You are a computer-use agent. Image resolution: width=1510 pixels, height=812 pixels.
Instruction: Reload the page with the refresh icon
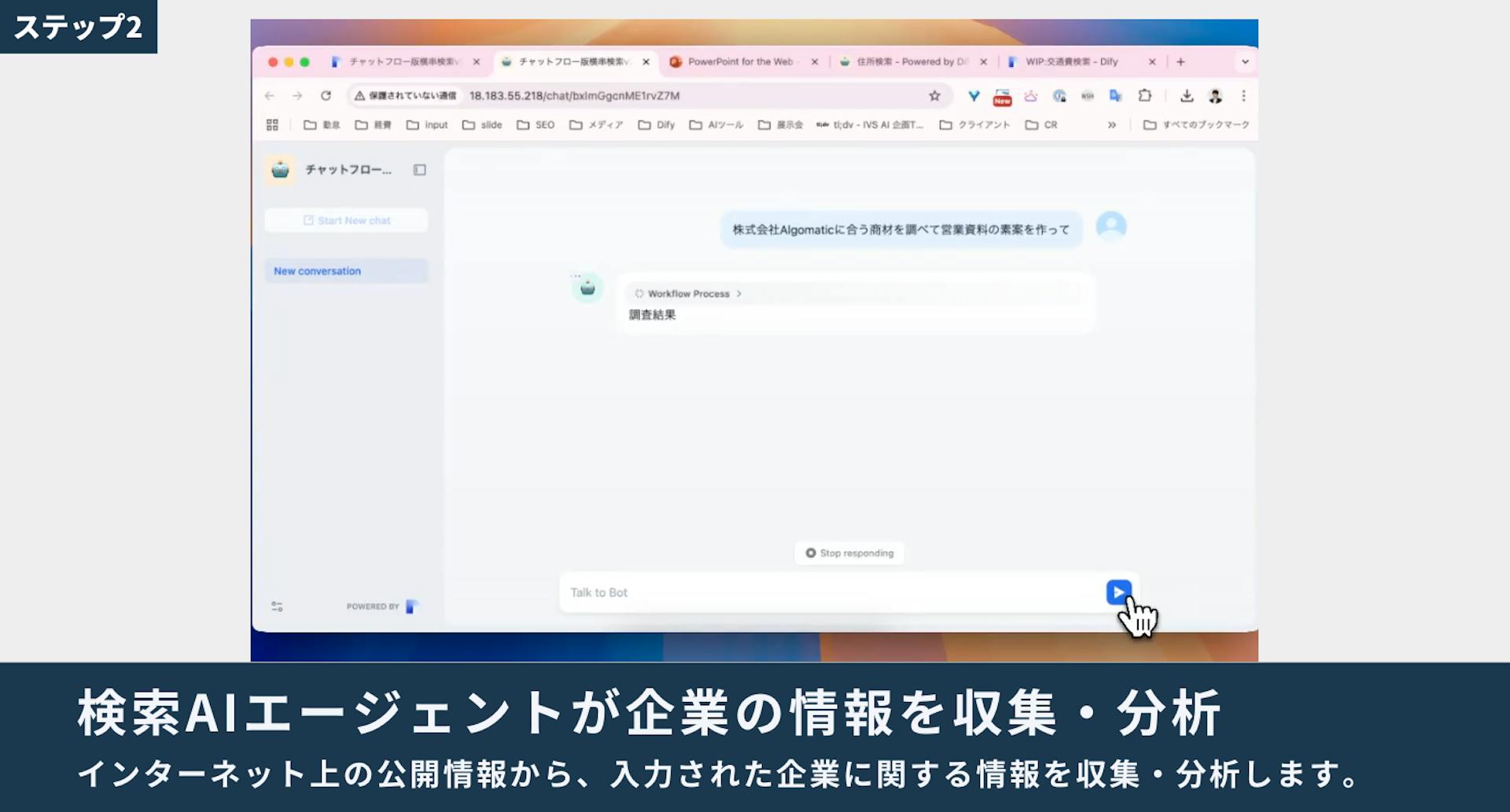(x=326, y=96)
